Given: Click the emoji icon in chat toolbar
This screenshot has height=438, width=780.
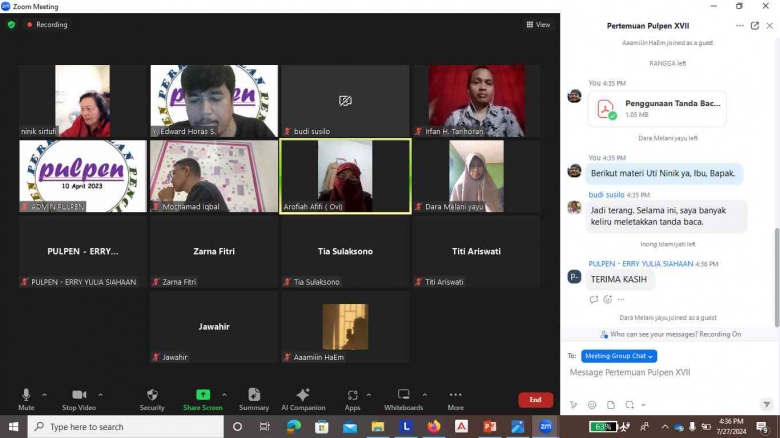Looking at the screenshot, I should (x=592, y=405).
